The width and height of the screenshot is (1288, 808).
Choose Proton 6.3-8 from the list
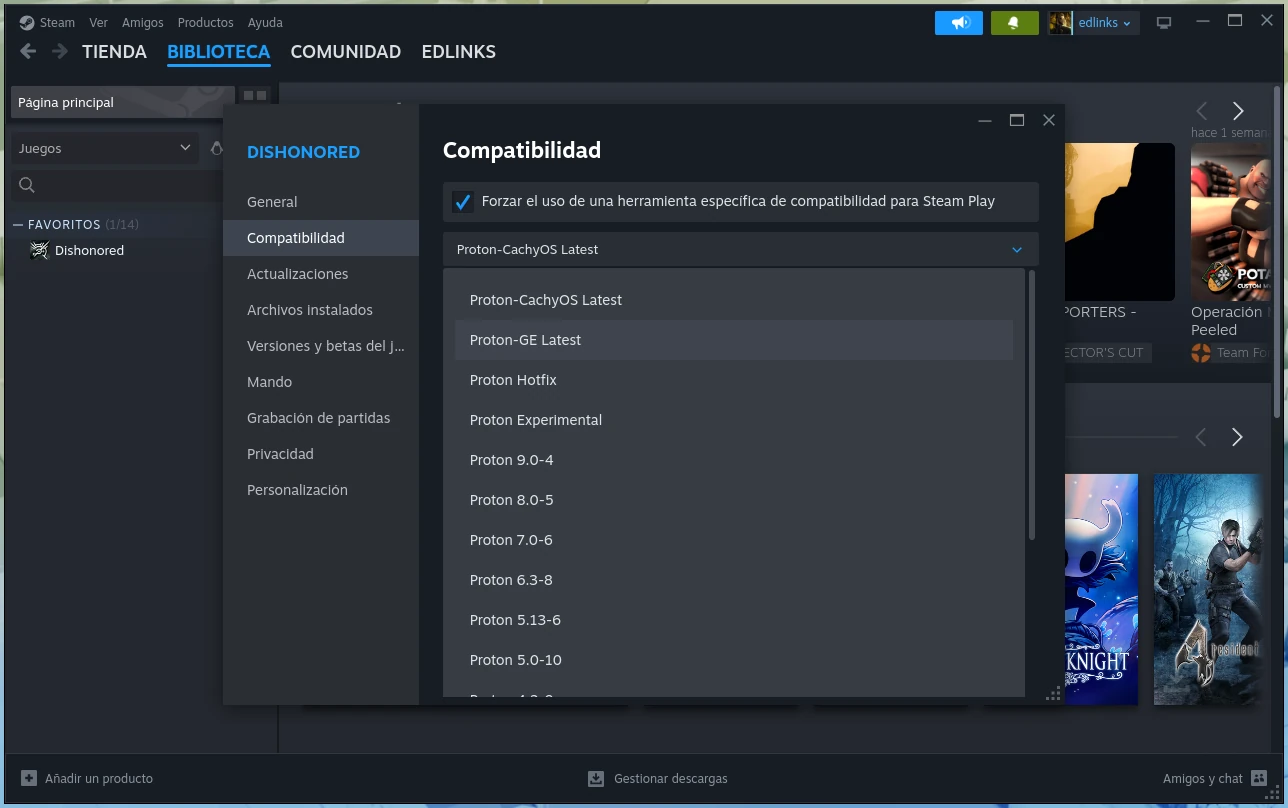pos(734,580)
